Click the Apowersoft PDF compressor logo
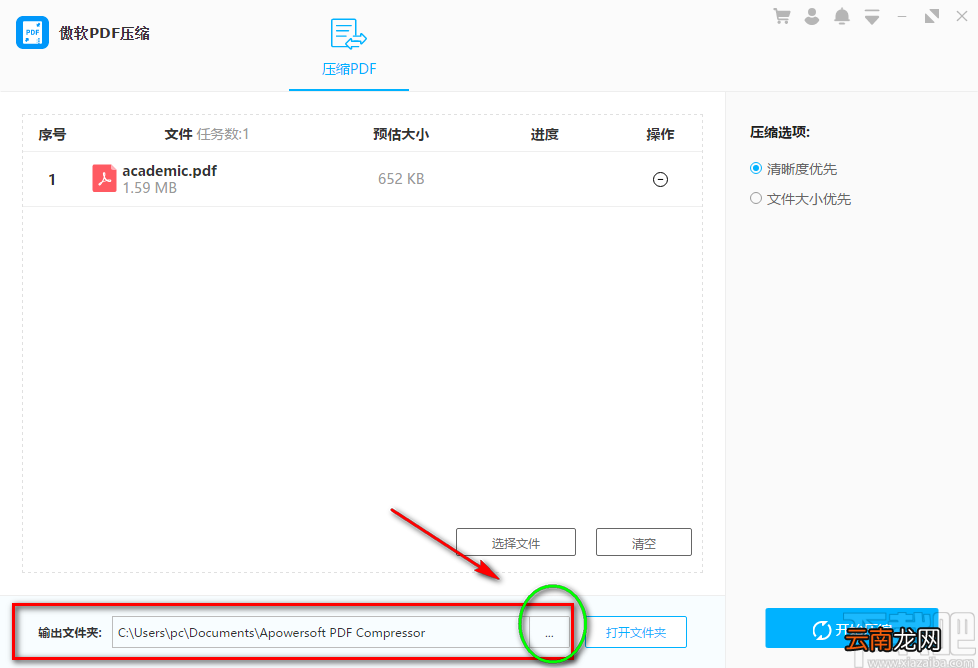Viewport: 978px width, 668px height. point(32,32)
